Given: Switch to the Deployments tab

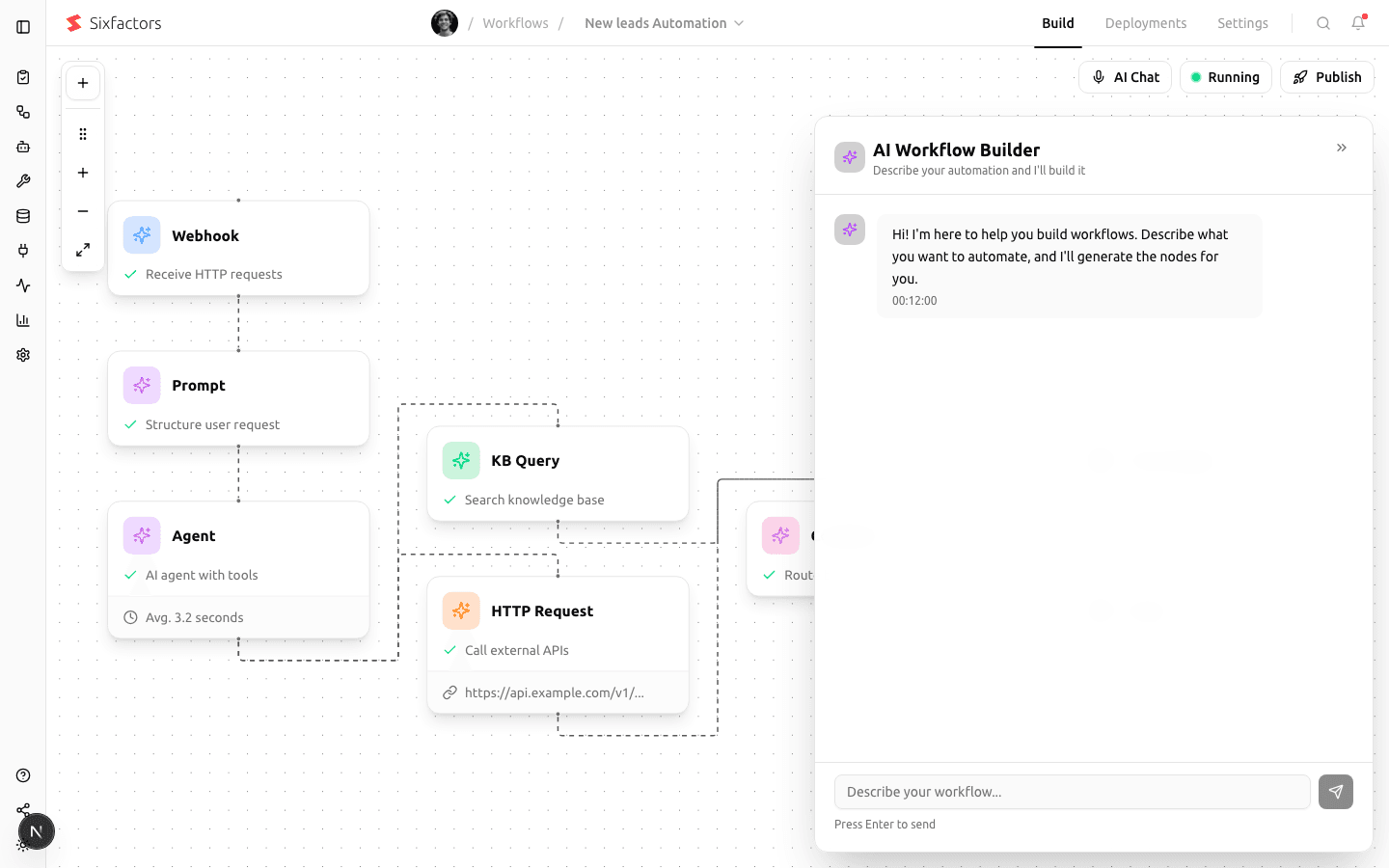Looking at the screenshot, I should pos(1145,23).
